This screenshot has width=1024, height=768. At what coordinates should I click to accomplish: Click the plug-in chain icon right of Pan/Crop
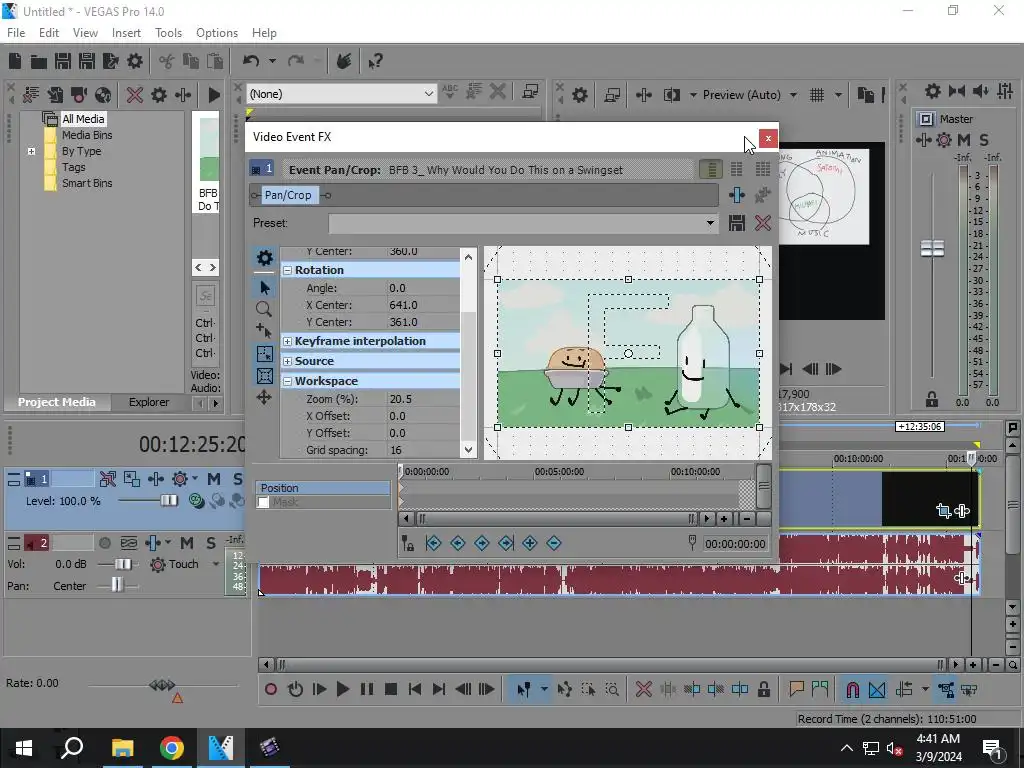click(737, 195)
